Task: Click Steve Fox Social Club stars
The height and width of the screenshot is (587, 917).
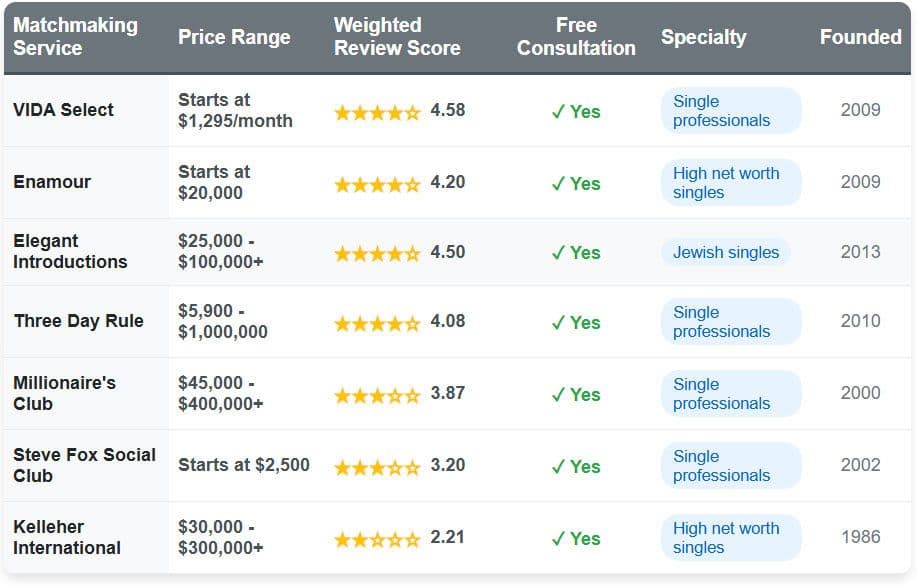Action: point(377,467)
